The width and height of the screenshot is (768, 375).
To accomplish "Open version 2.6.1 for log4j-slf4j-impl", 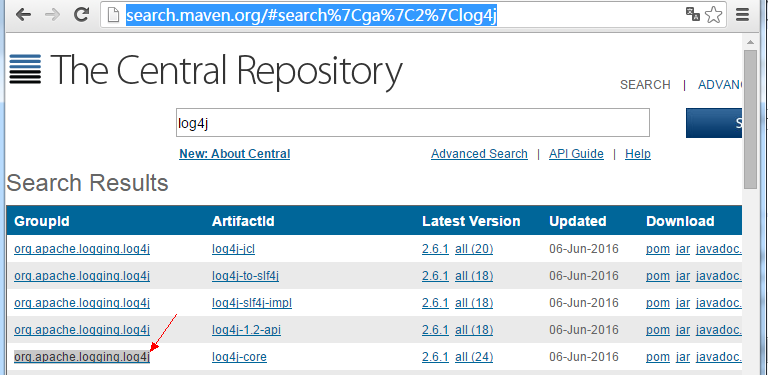I will click(435, 303).
